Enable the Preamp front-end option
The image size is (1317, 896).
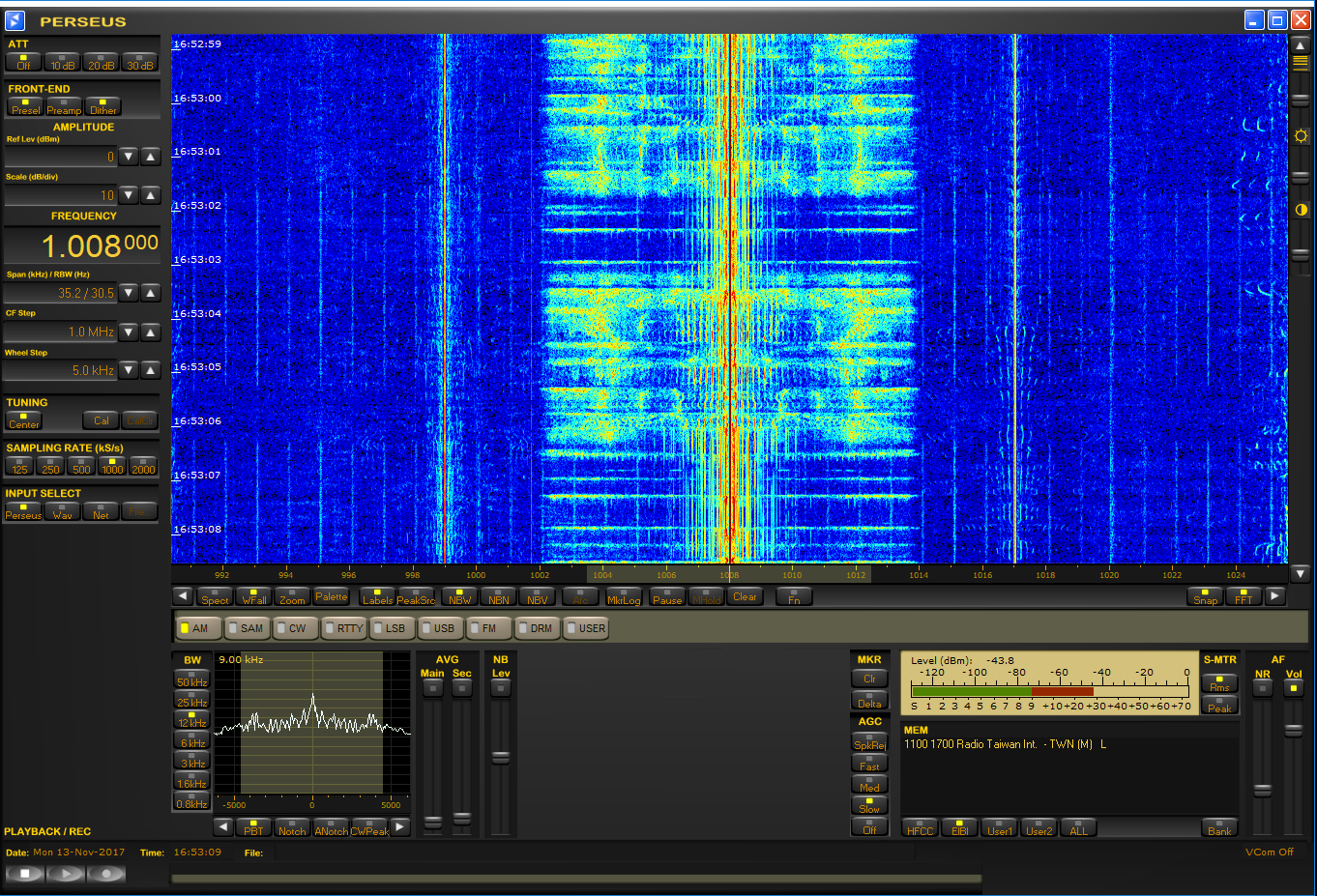point(64,106)
